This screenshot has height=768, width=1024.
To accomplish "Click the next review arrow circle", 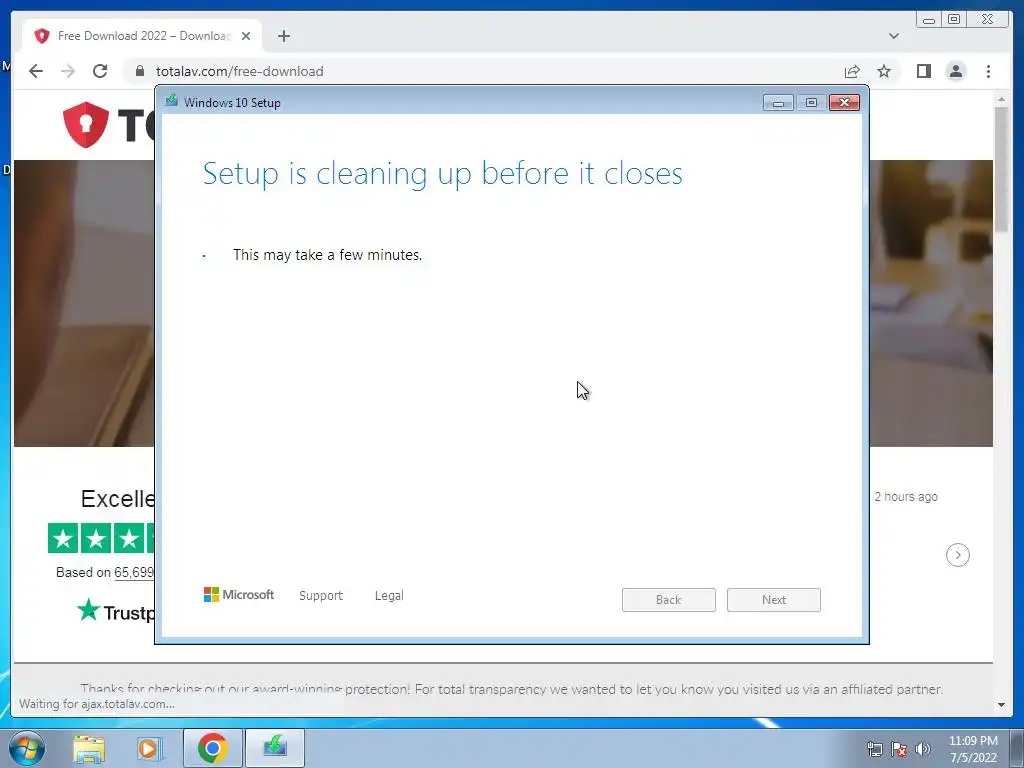I will pyautogui.click(x=957, y=555).
